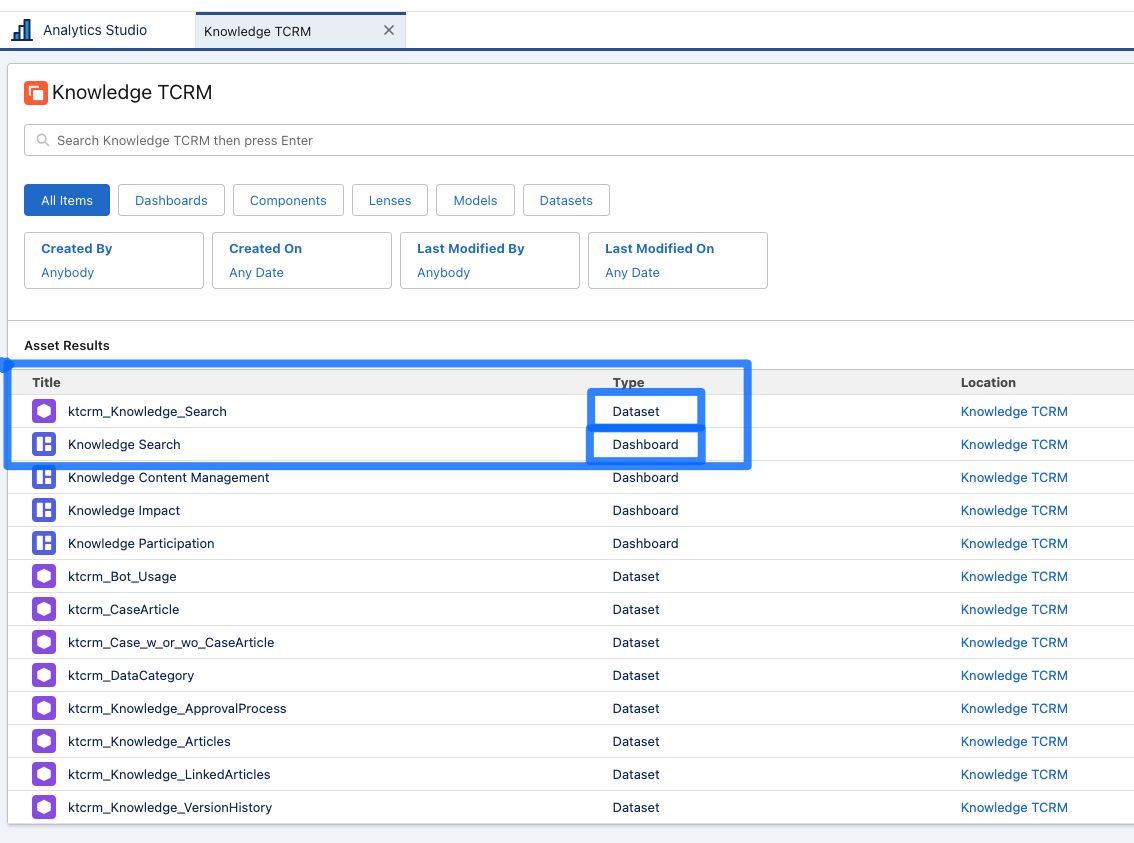Open the Knowledge Search dashboard title
This screenshot has height=843, width=1134.
pyautogui.click(x=124, y=445)
